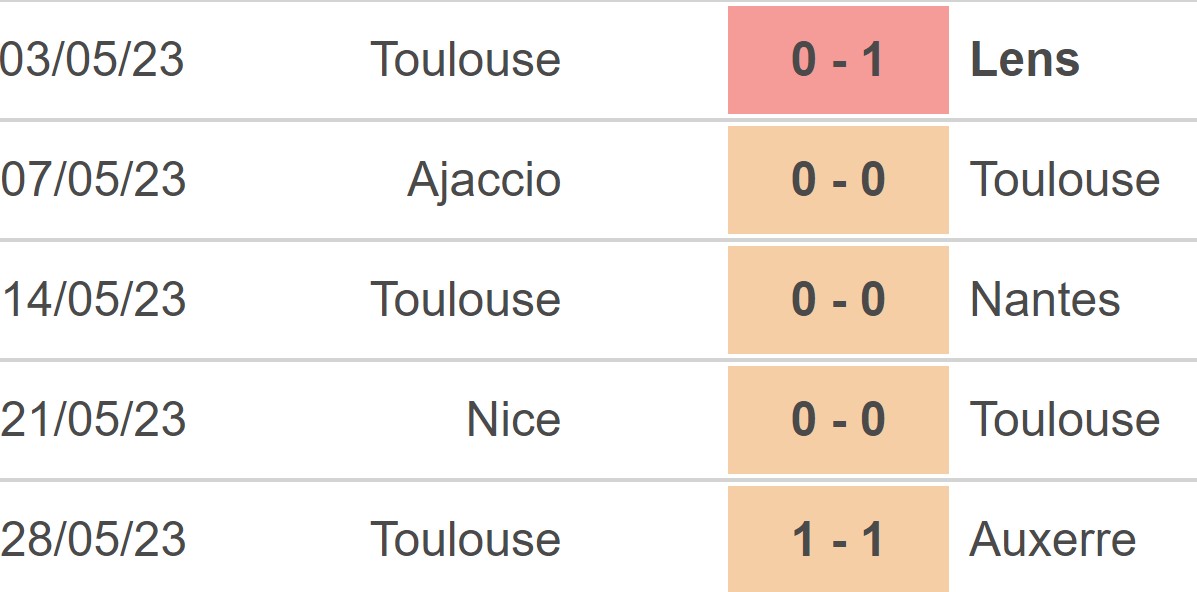Open the Auxerre team link
This screenshot has width=1197, height=592.
pyautogui.click(x=1053, y=539)
